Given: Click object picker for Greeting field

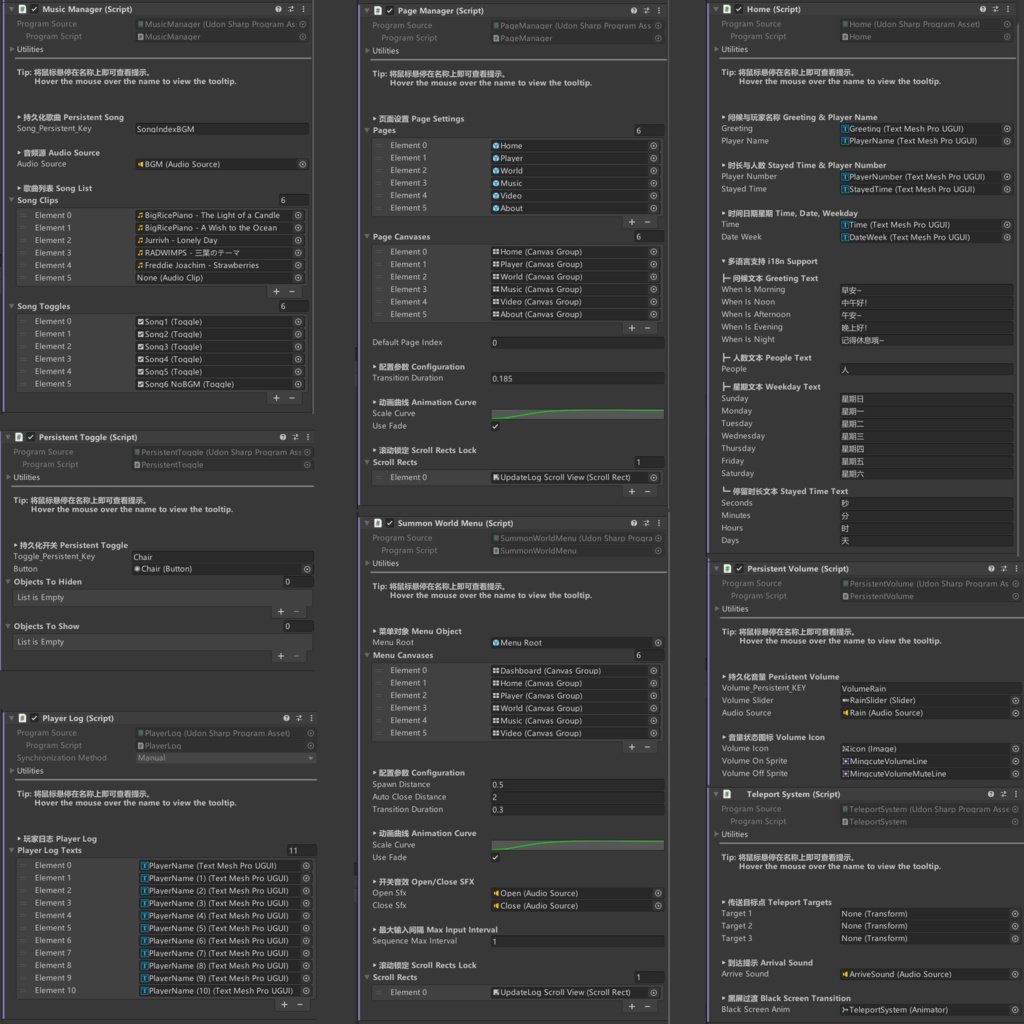Looking at the screenshot, I should [1007, 129].
